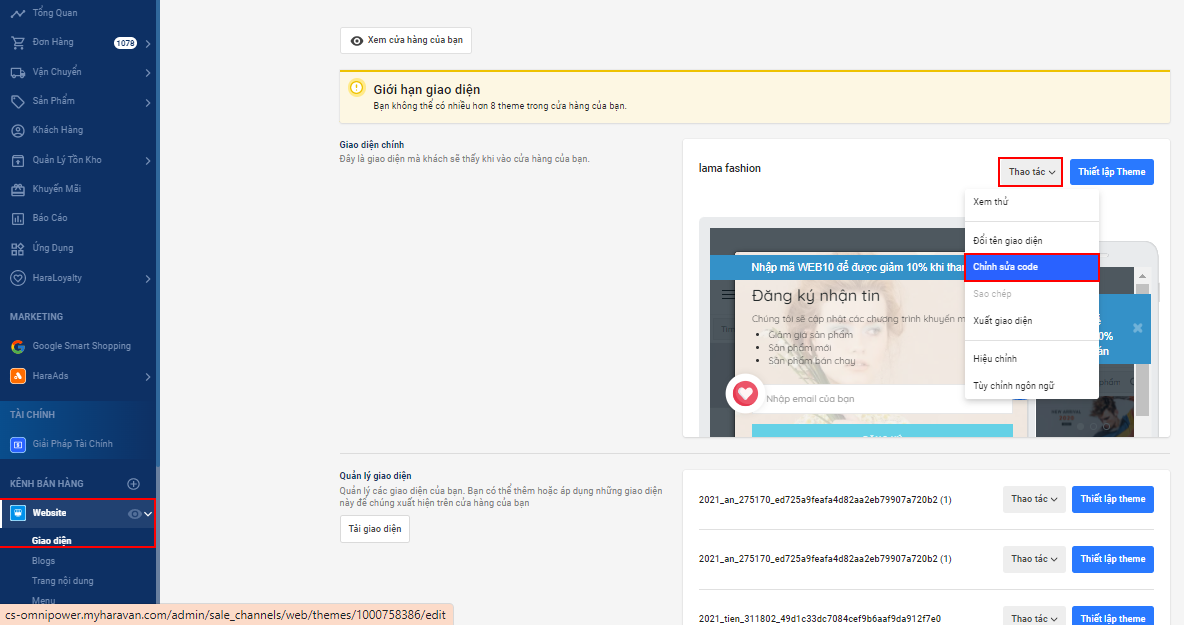Open Thao tác dropdown for lama fashion
1184x625 pixels.
click(1031, 172)
